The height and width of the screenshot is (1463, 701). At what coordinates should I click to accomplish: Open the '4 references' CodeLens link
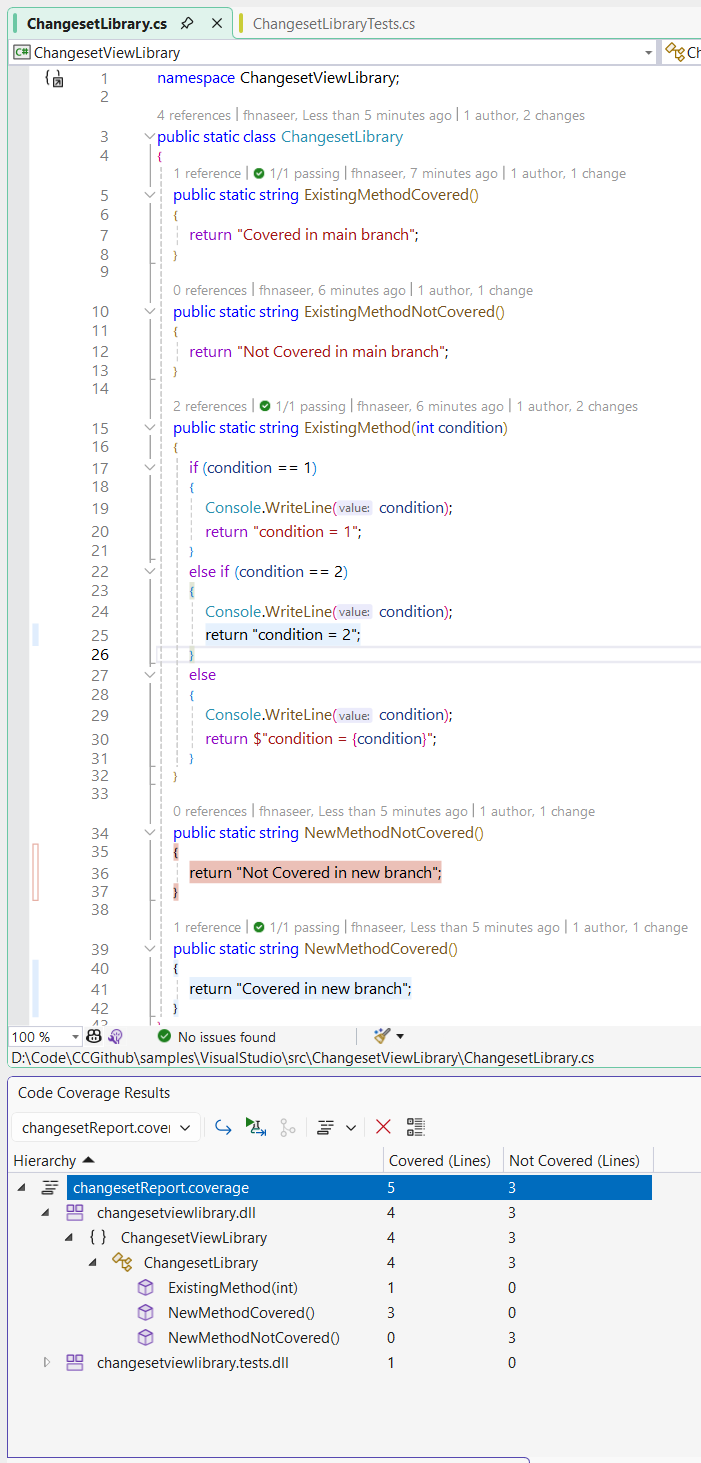click(x=194, y=115)
